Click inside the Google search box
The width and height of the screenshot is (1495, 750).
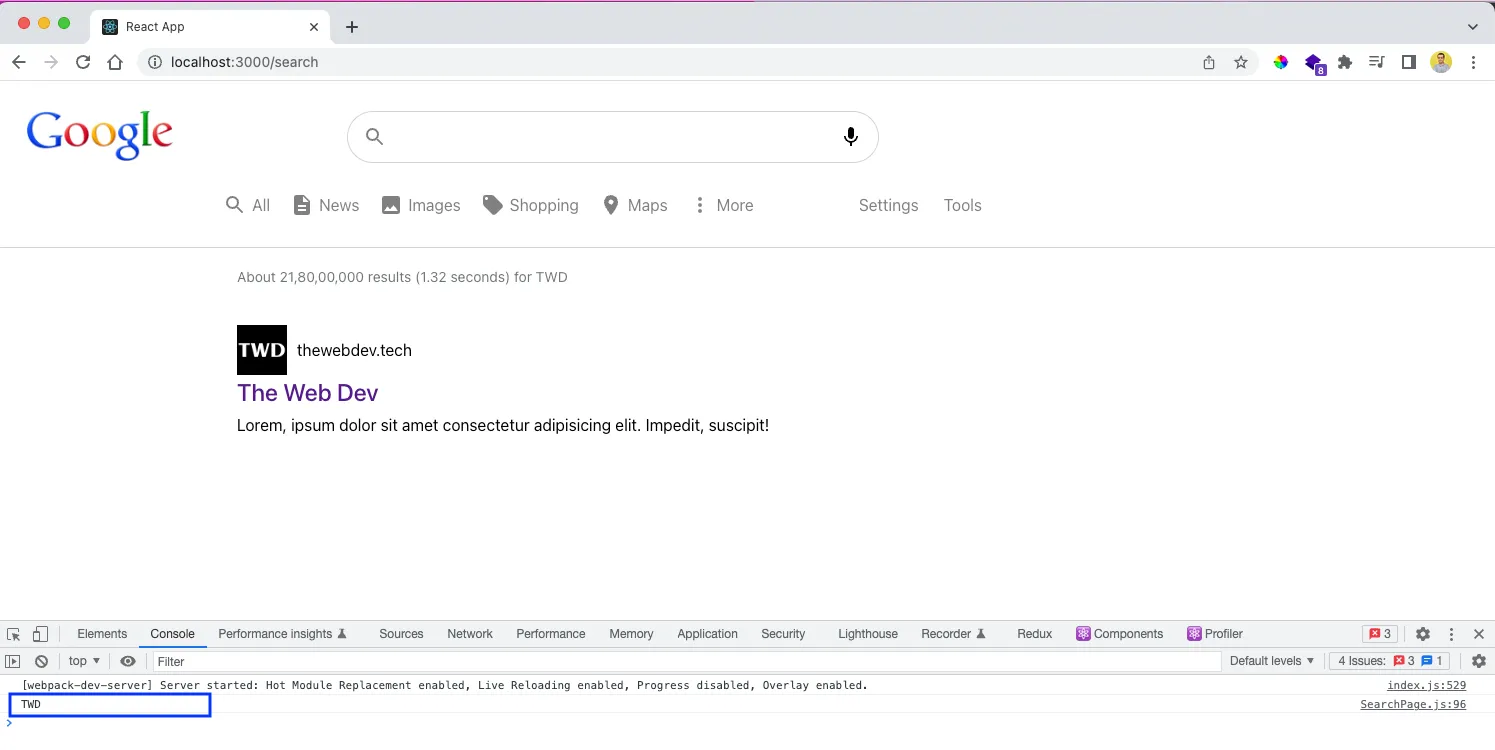pyautogui.click(x=613, y=137)
